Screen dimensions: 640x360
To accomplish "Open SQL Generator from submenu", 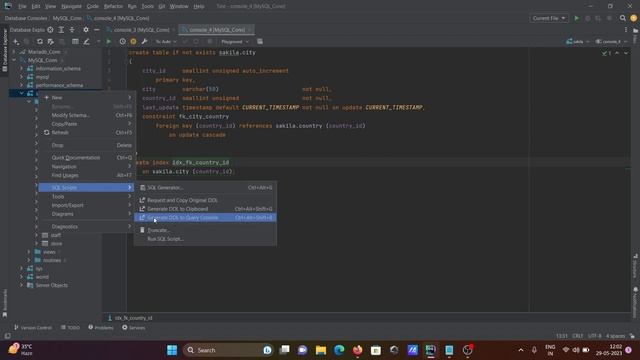I will [x=205, y=188].
